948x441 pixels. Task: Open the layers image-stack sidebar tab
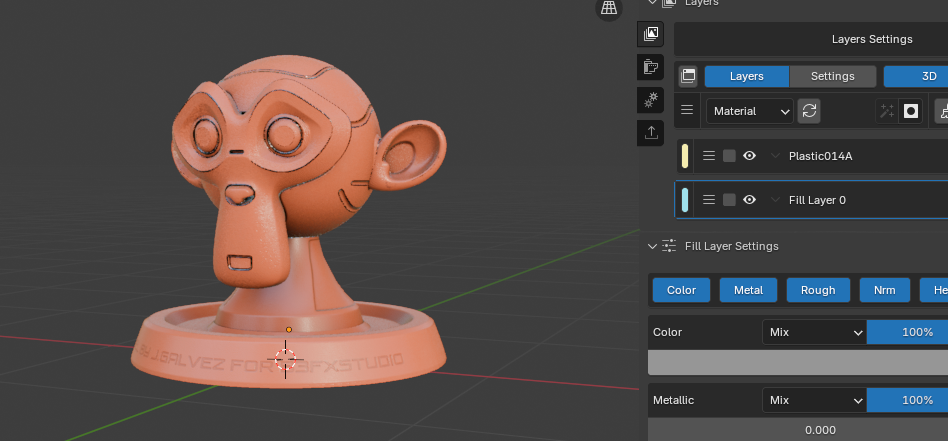tap(651, 34)
